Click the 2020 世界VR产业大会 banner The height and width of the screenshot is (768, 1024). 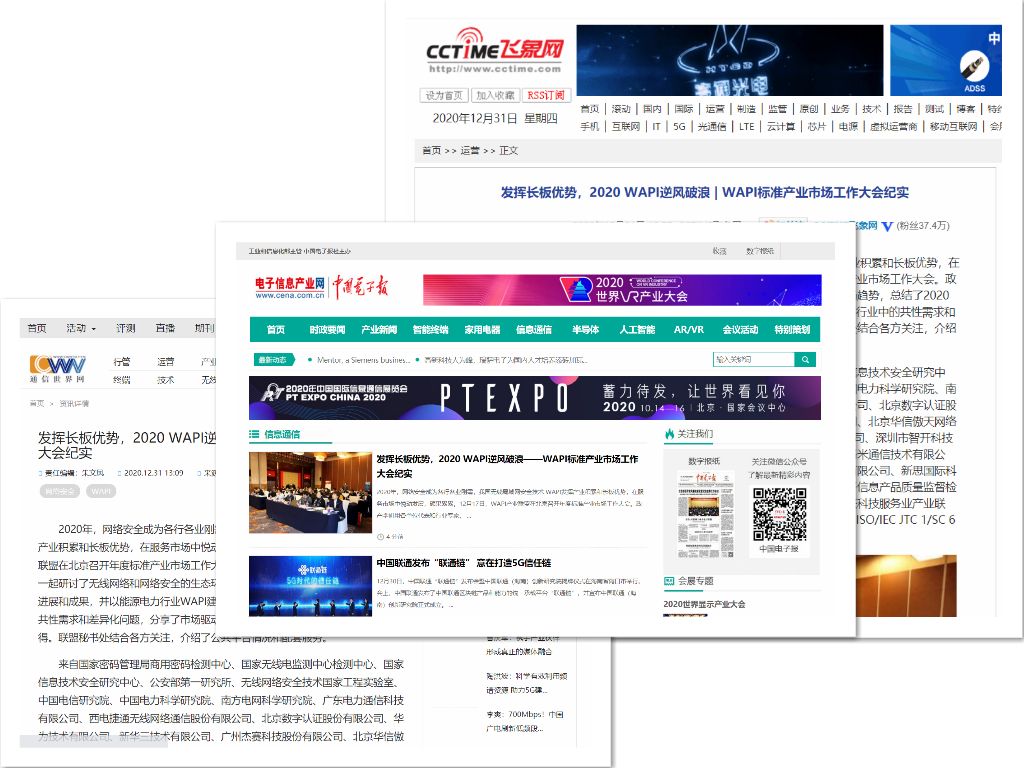click(x=622, y=290)
